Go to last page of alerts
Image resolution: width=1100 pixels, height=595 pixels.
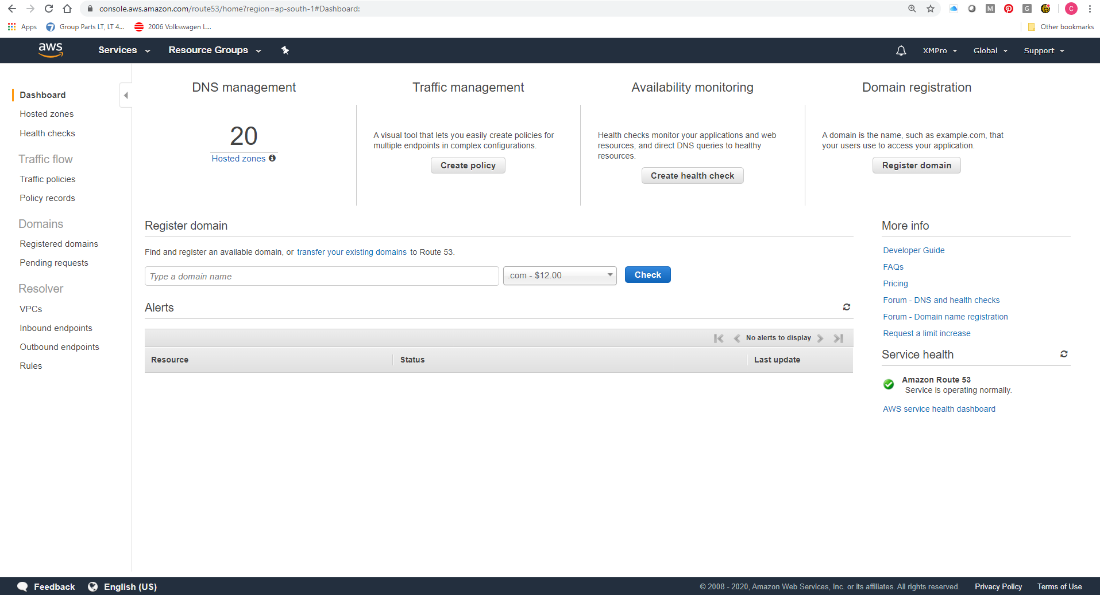pyautogui.click(x=838, y=338)
